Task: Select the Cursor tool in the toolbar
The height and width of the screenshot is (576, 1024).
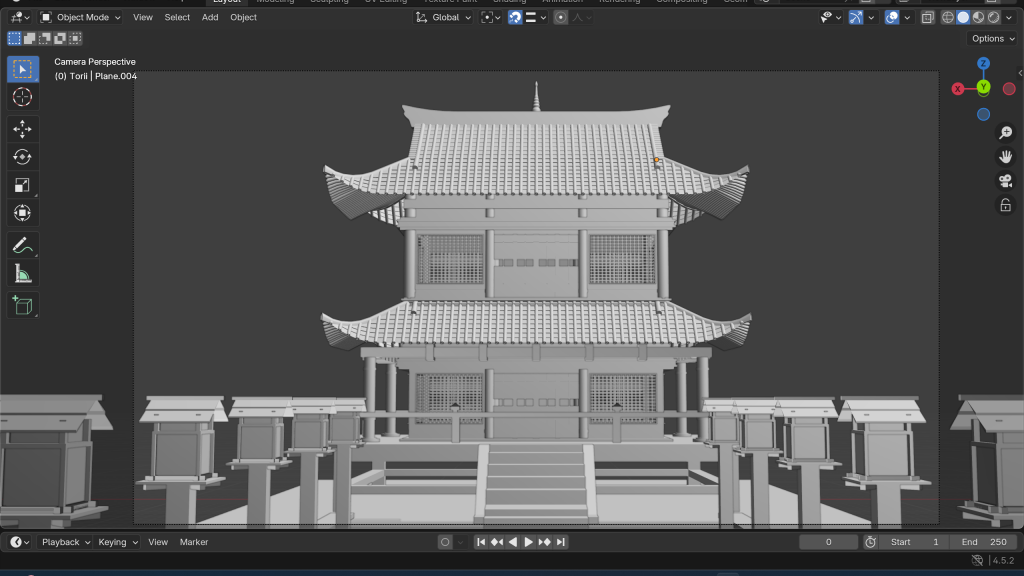Action: tap(22, 97)
